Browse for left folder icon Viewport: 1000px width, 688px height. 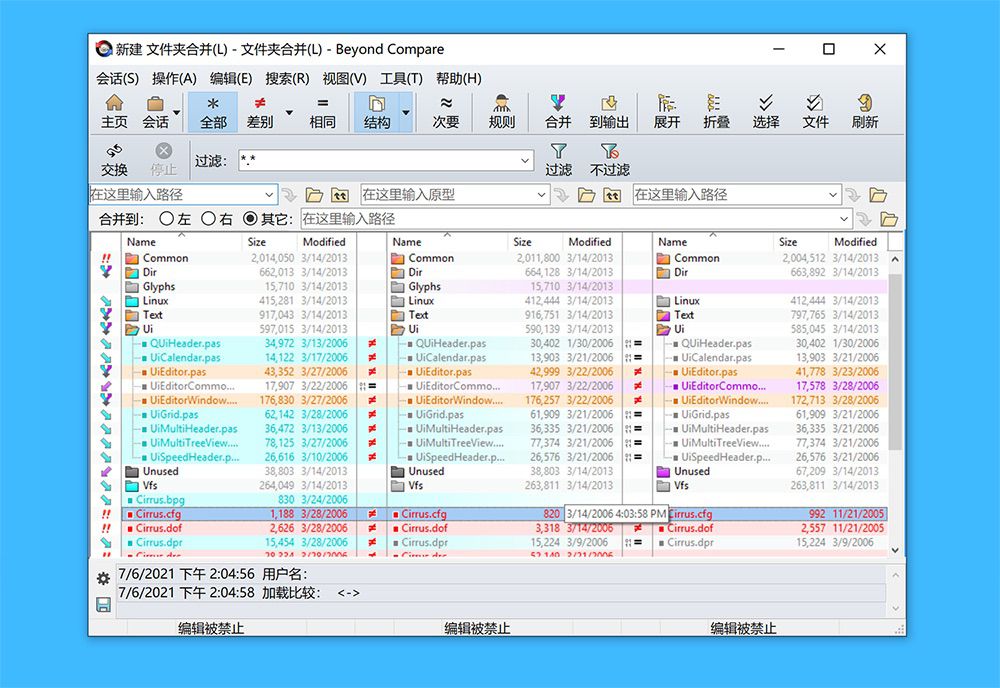click(x=314, y=194)
